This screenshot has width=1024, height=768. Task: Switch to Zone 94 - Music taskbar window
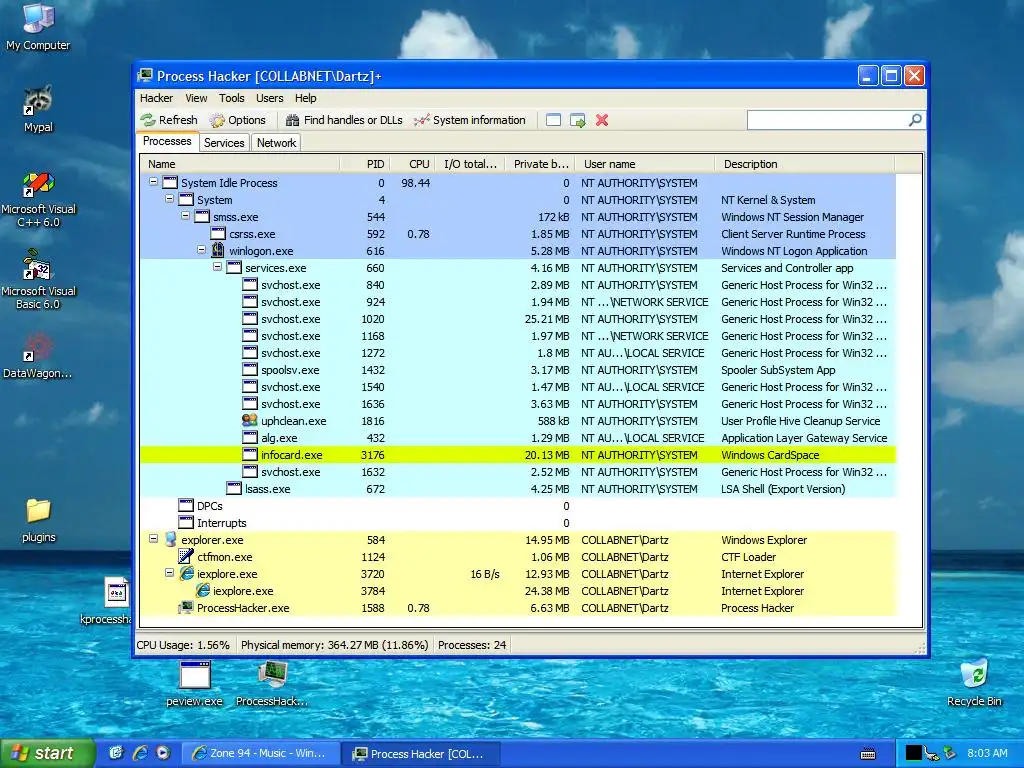pos(262,754)
